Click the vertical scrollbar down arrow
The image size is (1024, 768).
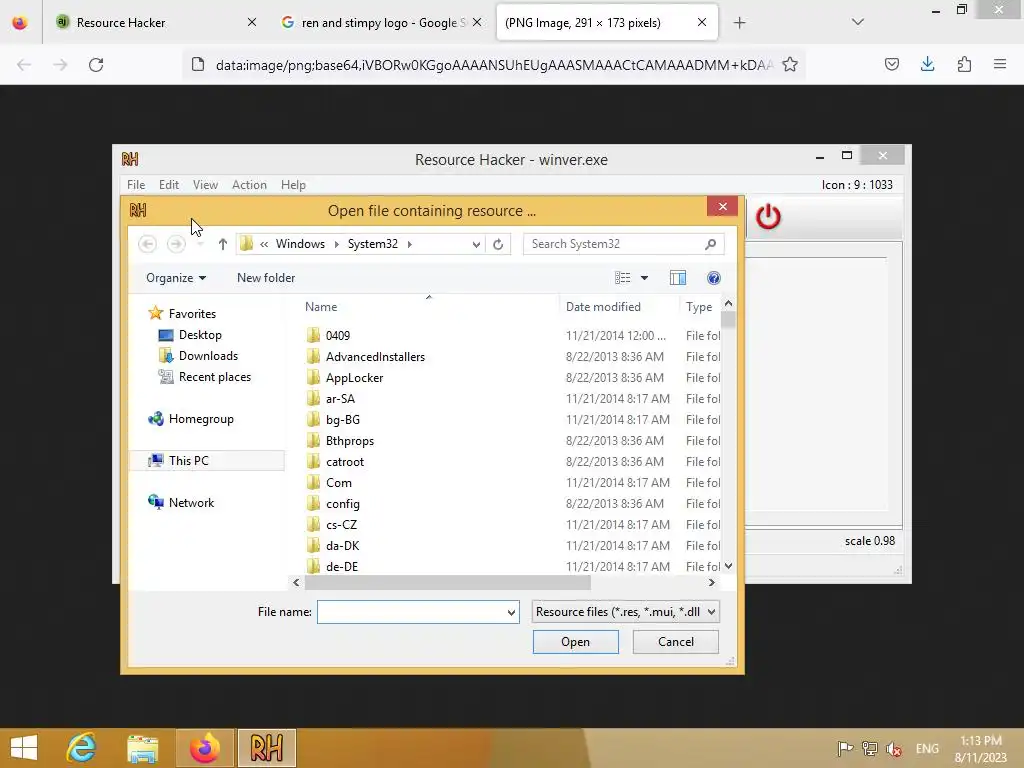tap(728, 566)
